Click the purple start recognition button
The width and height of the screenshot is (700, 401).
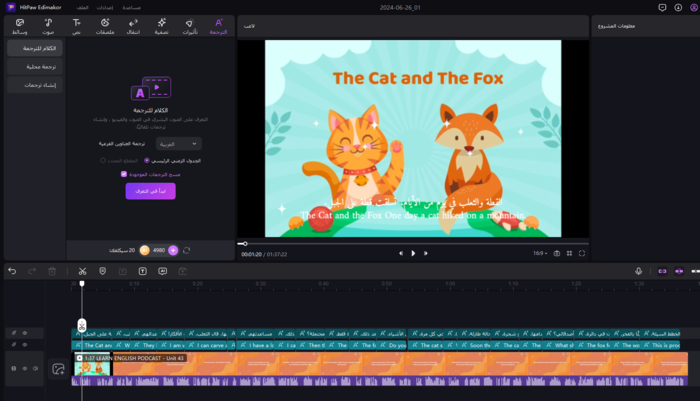coord(151,191)
